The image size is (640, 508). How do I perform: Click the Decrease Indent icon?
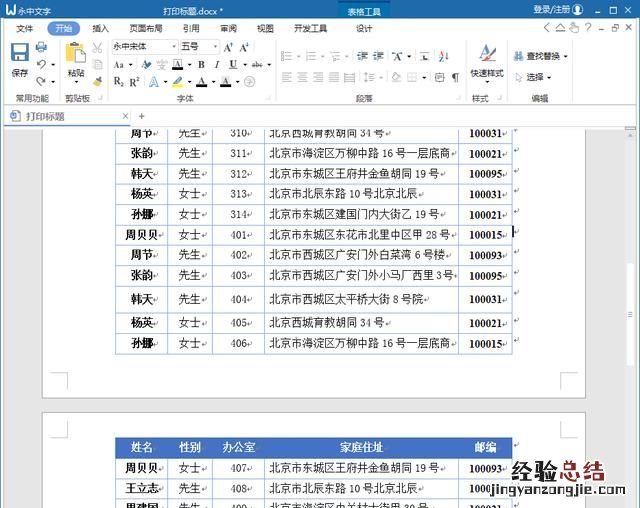coord(362,56)
